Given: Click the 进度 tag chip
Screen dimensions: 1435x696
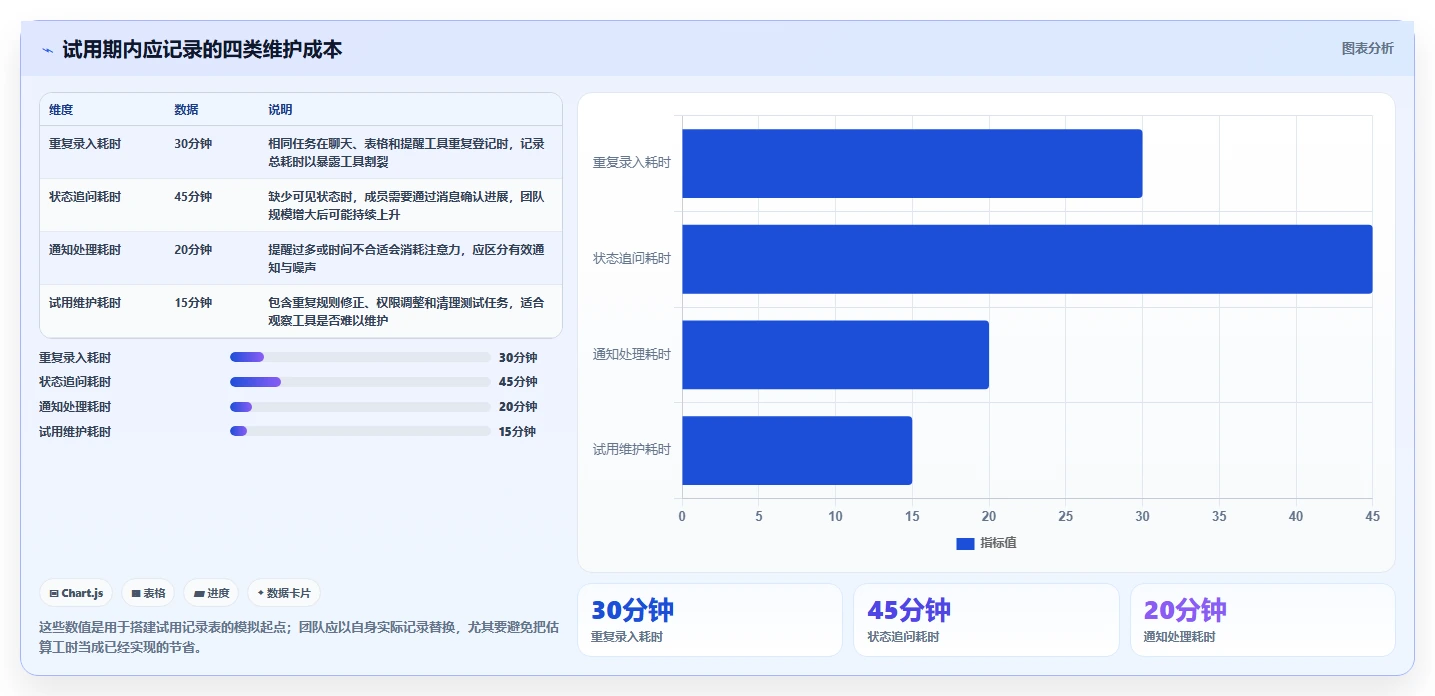Looking at the screenshot, I should [211, 593].
